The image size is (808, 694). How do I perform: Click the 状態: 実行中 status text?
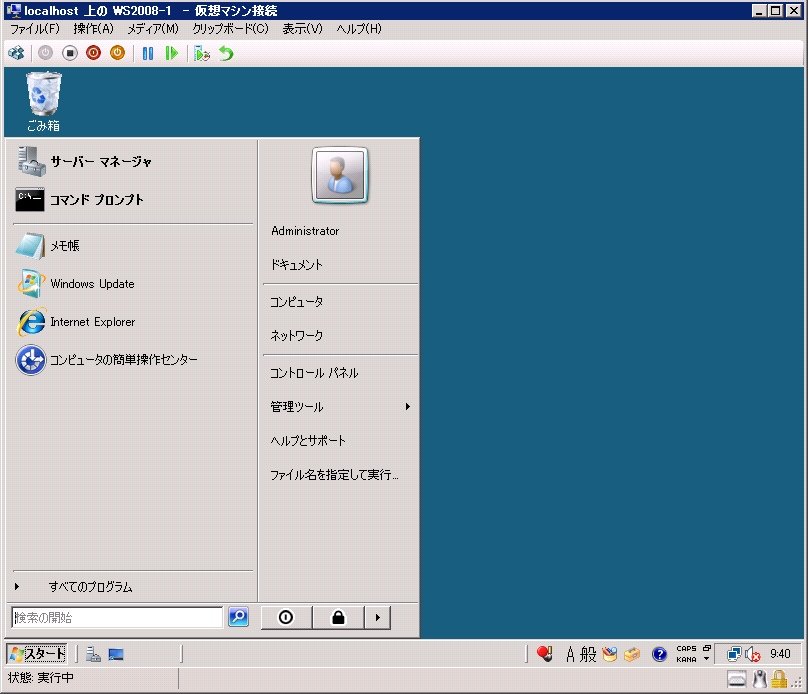[41, 678]
